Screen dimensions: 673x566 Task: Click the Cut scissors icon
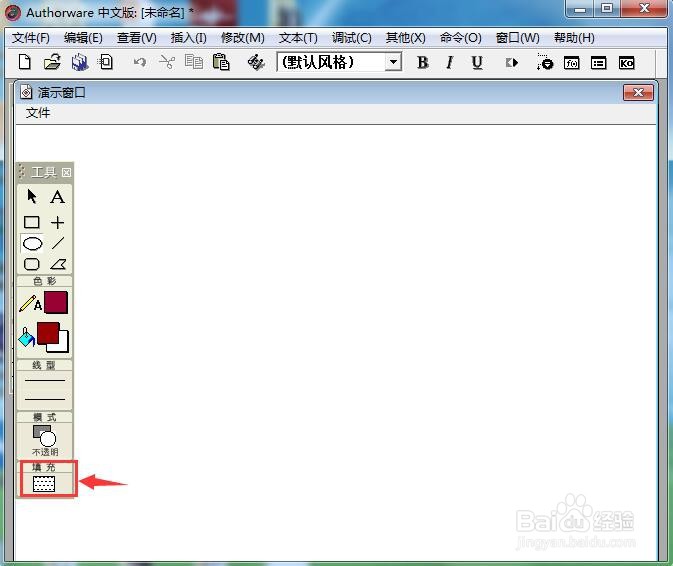(167, 63)
